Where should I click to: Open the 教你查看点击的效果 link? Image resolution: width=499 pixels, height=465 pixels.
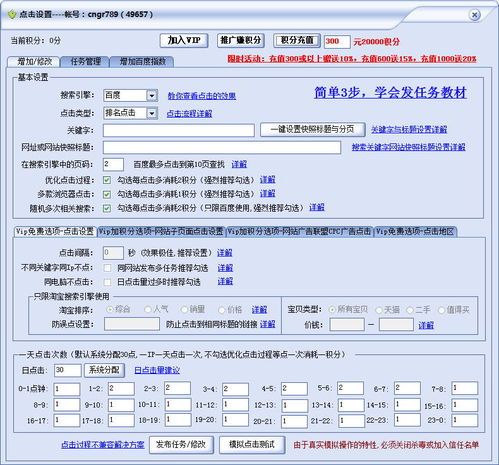(x=202, y=96)
